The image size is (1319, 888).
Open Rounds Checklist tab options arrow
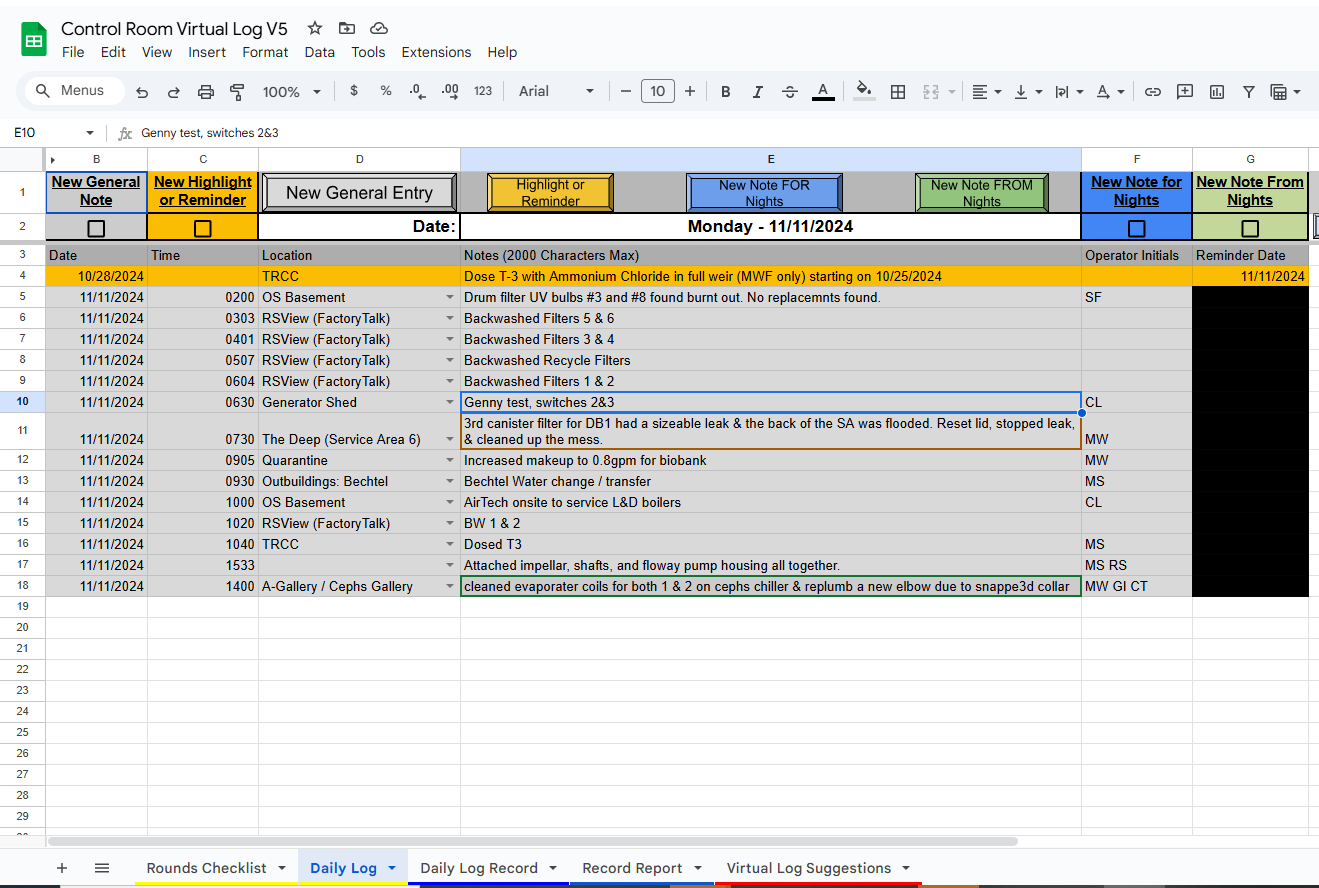click(282, 868)
